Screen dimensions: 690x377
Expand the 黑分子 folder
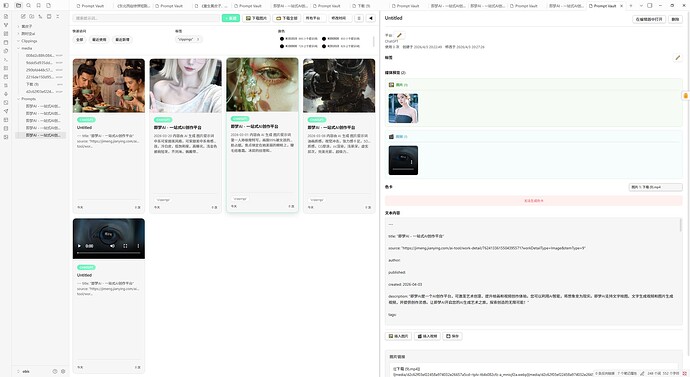point(26,26)
